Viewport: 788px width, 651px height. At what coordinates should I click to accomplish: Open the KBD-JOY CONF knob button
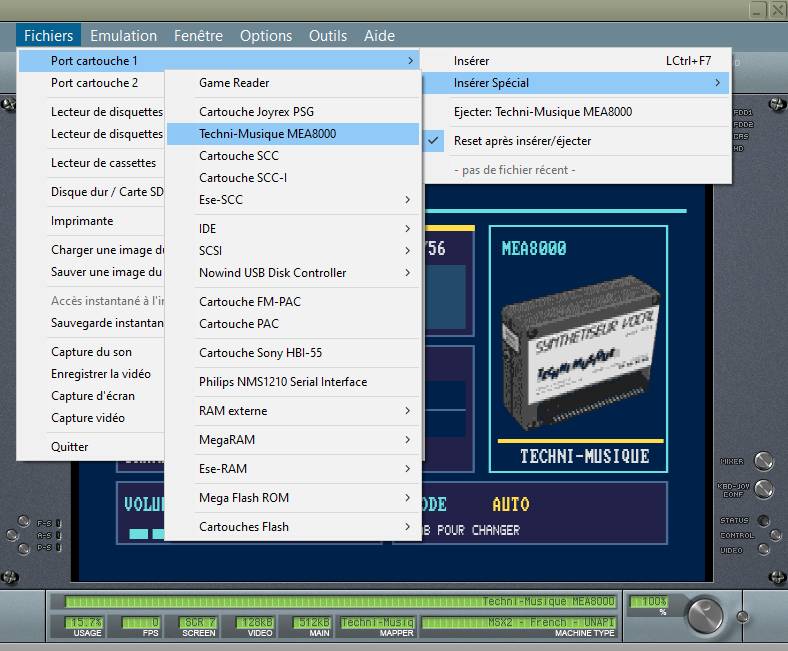764,489
